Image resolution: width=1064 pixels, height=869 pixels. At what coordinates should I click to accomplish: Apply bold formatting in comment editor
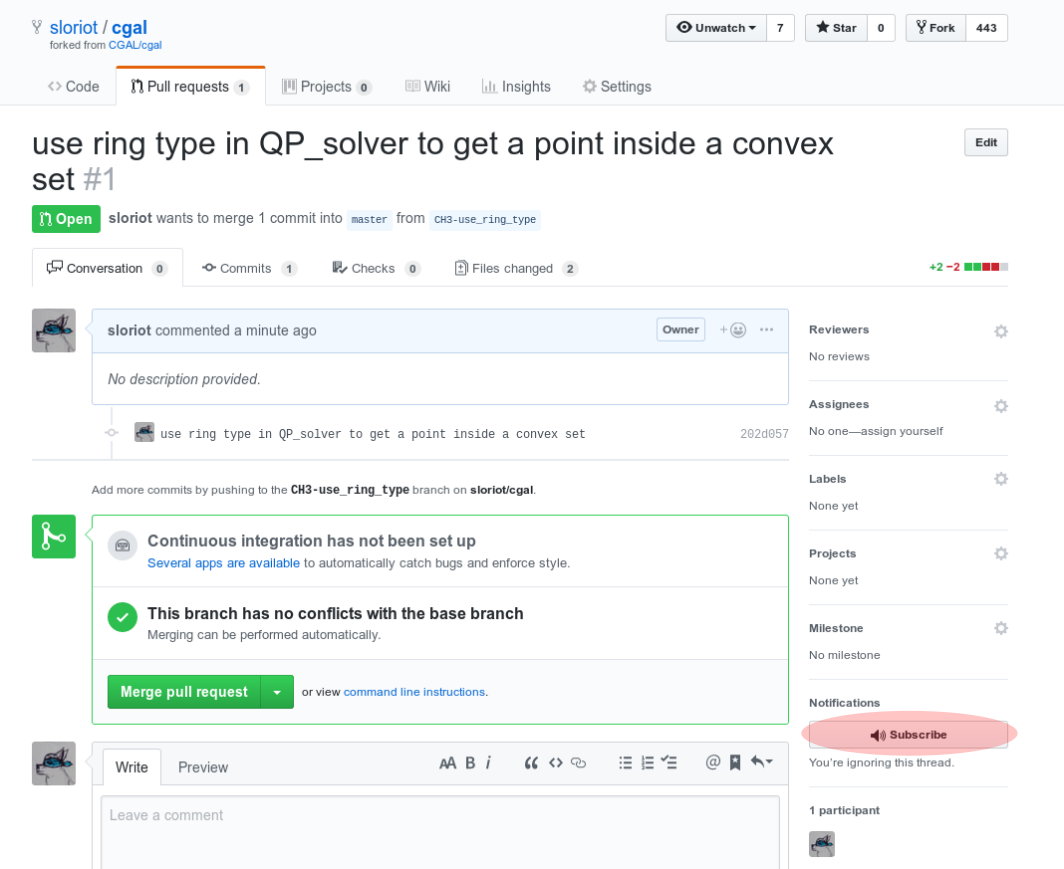pyautogui.click(x=470, y=763)
